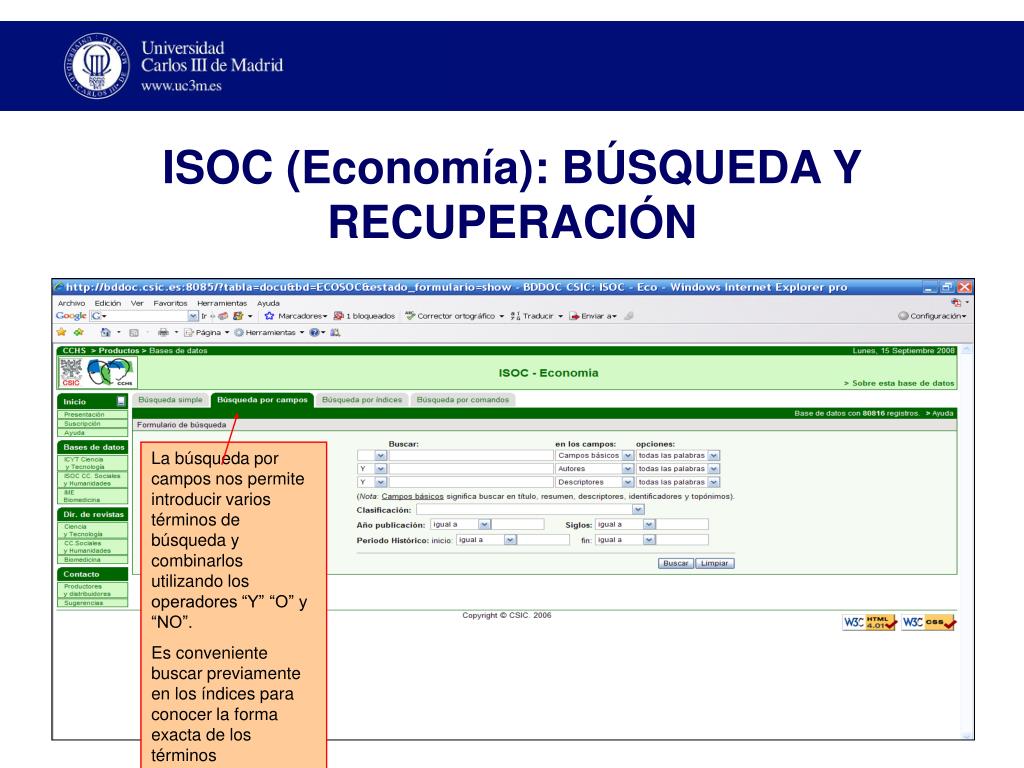Click the Google toolbar logo
Viewport: 1024px width, 768px height.
tap(71, 316)
